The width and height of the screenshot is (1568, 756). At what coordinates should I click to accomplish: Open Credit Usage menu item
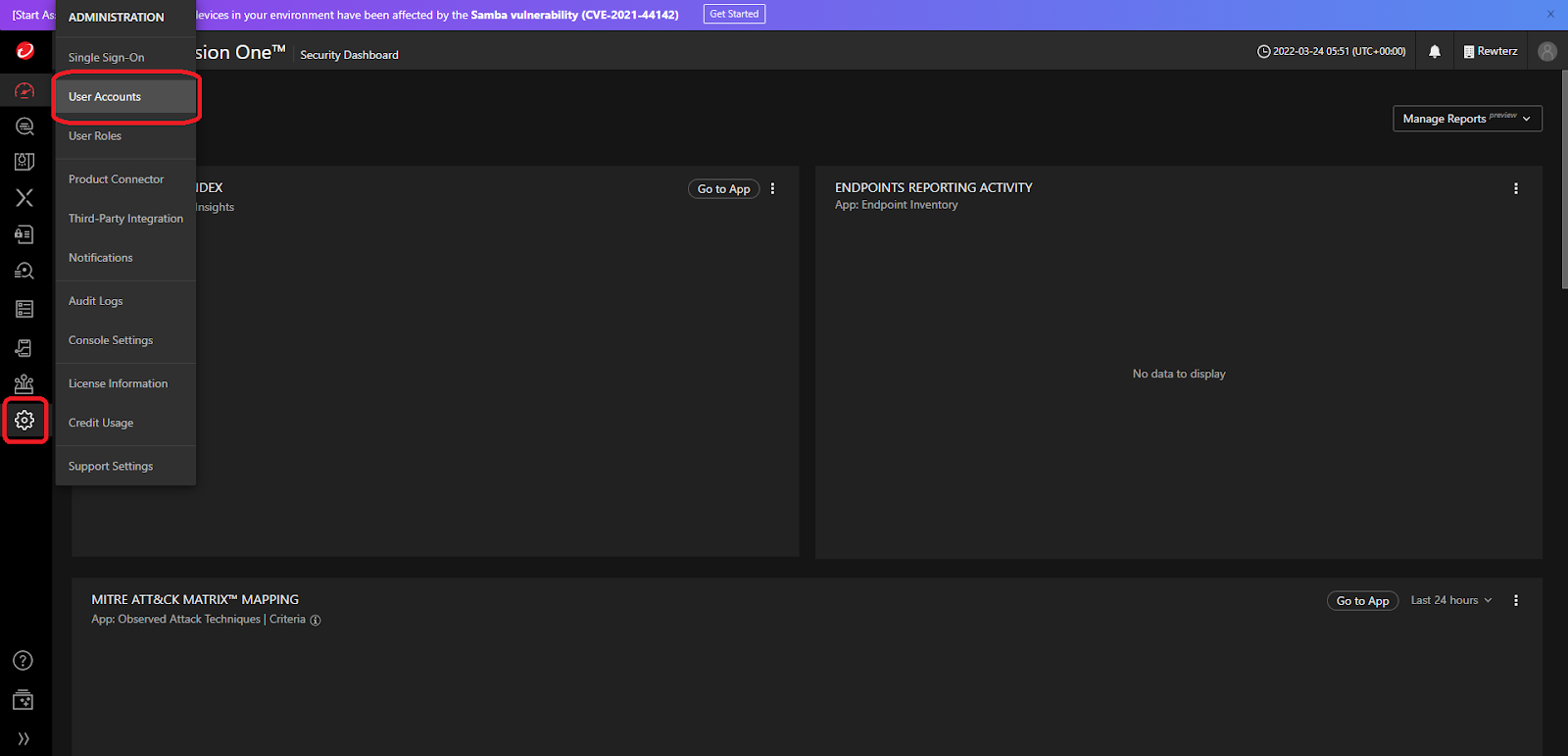[x=125, y=423]
